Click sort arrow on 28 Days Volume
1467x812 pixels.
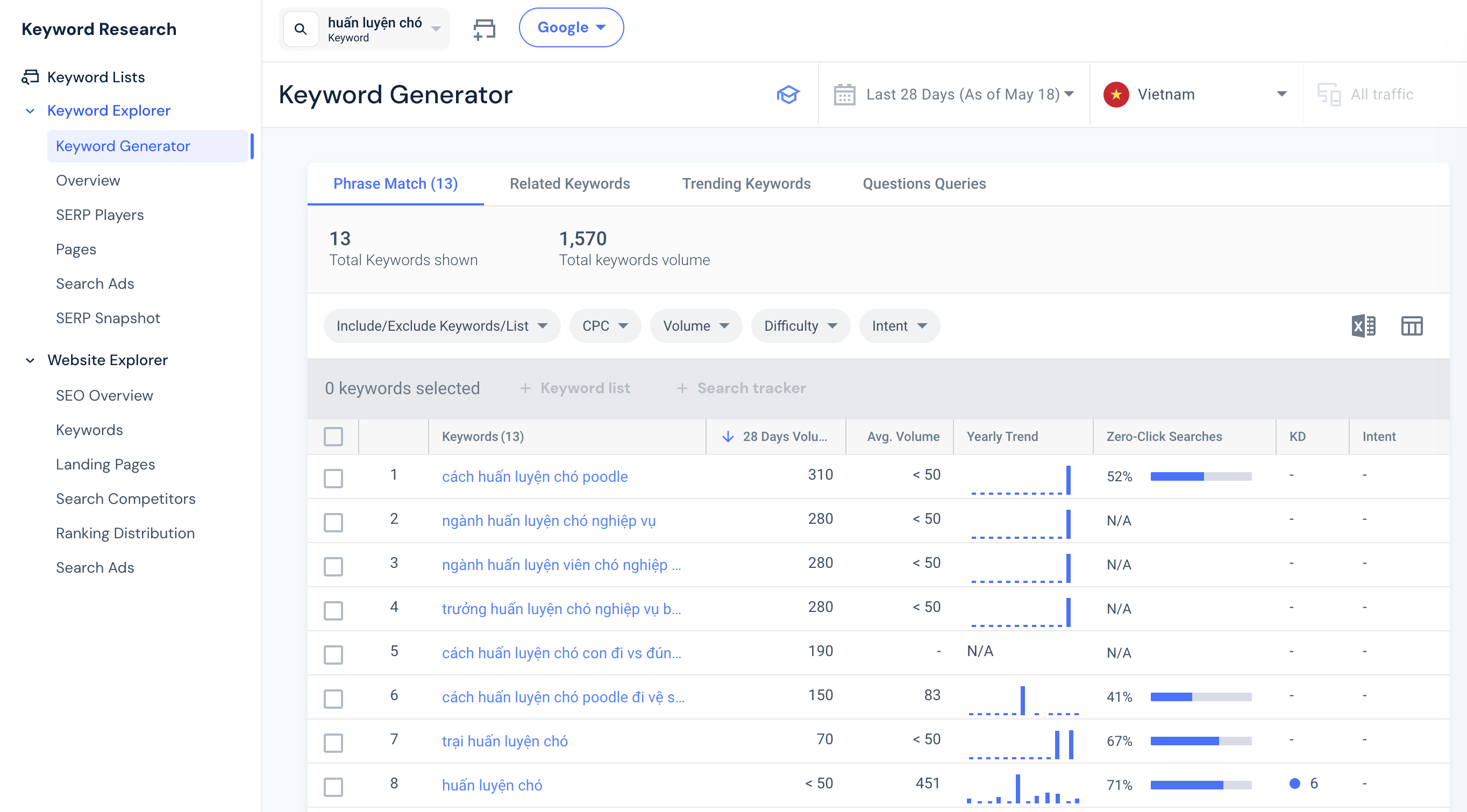728,437
